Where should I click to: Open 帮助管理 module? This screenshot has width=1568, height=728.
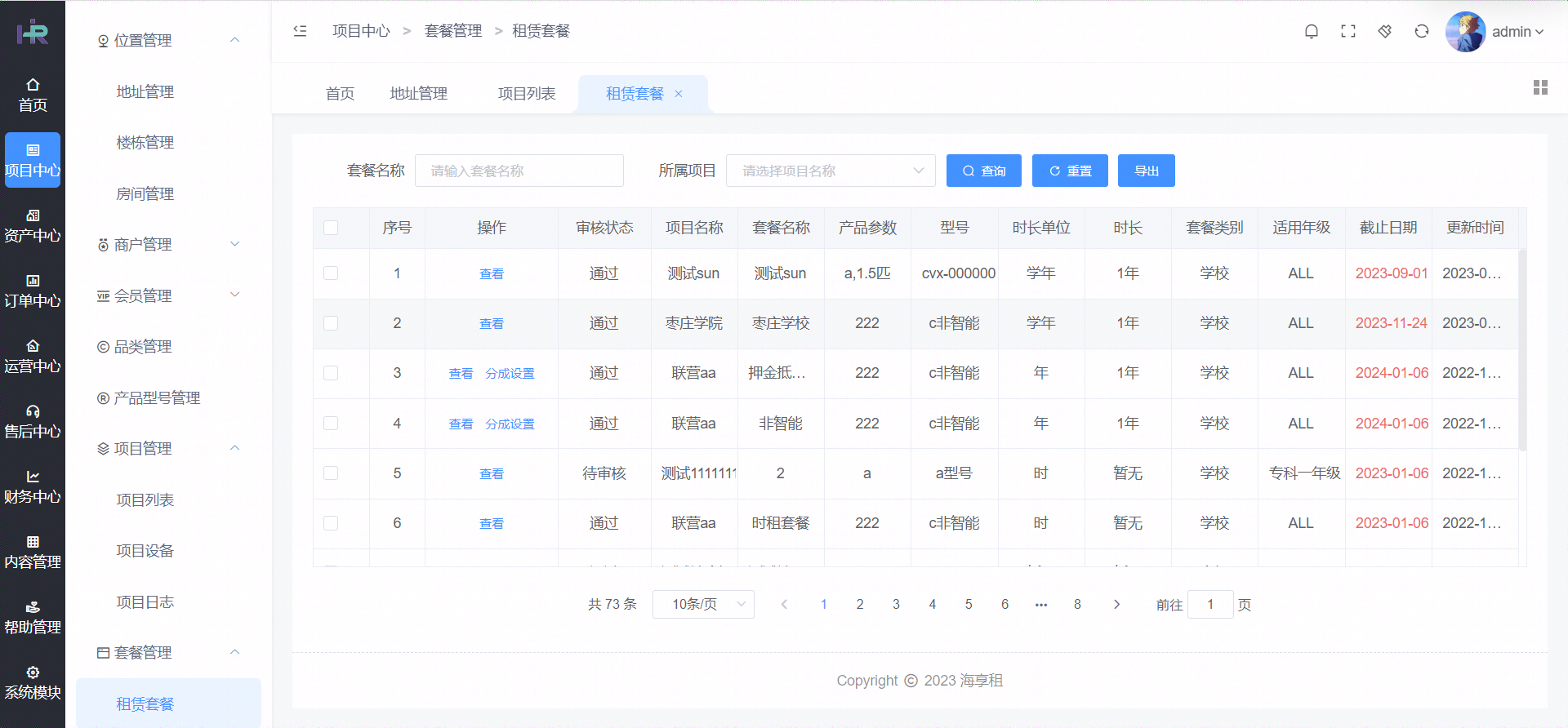click(x=33, y=617)
